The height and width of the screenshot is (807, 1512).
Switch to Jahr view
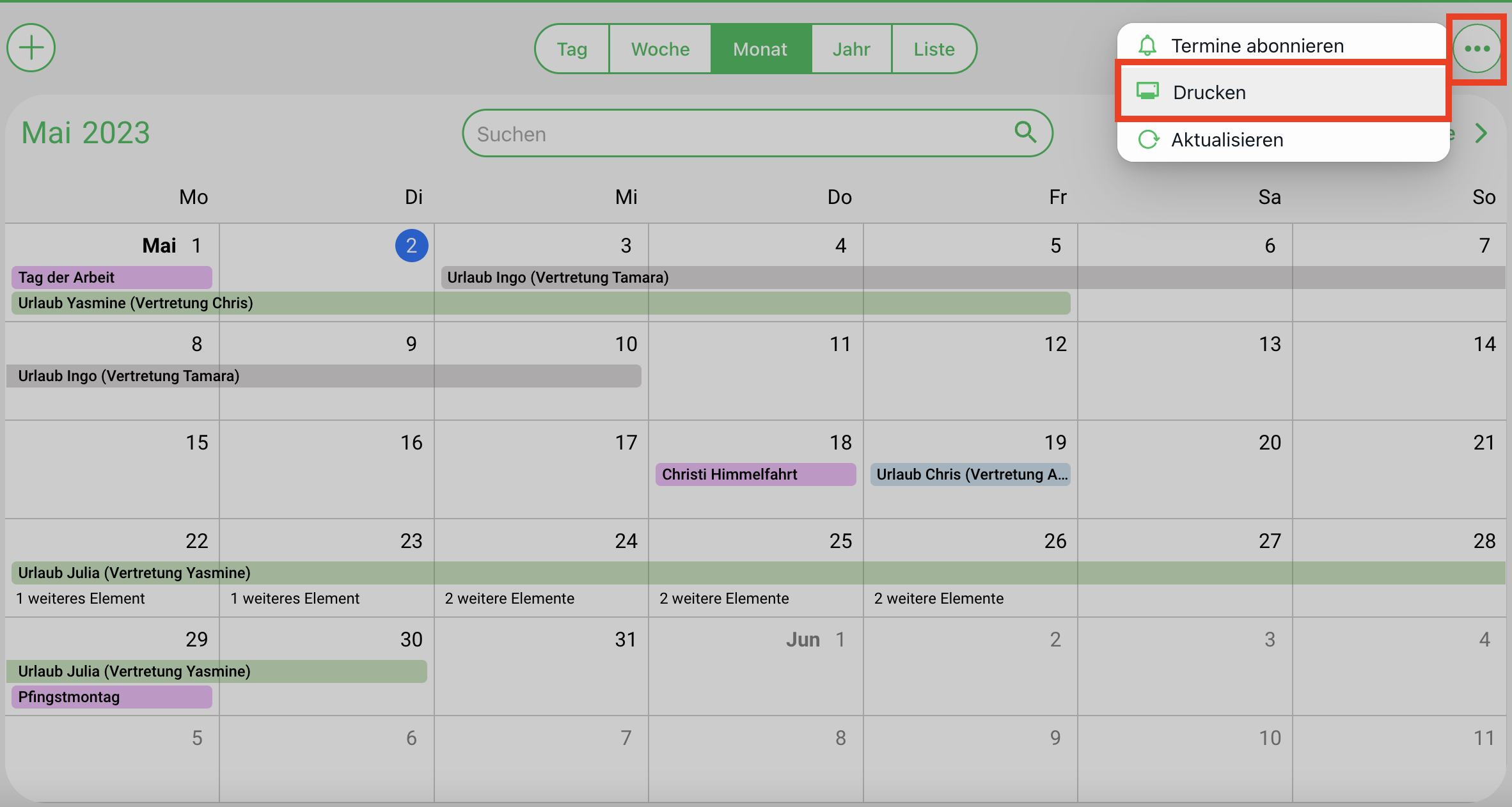pos(851,49)
